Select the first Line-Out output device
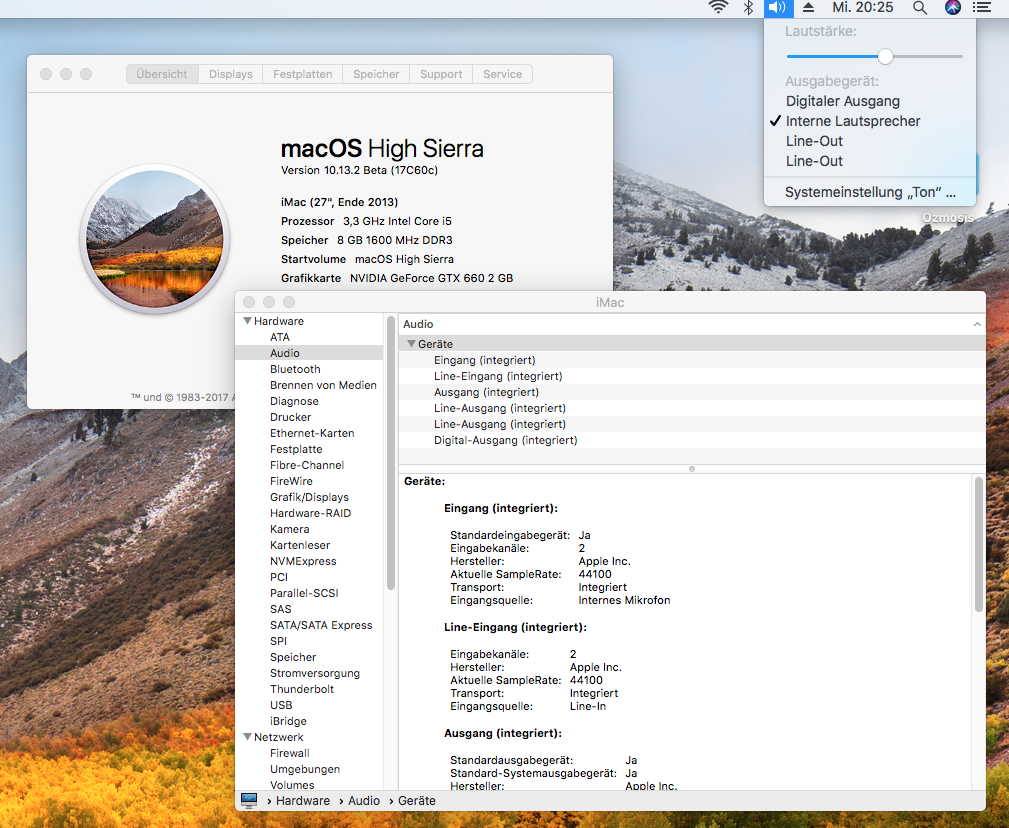The image size is (1009, 828). pyautogui.click(x=814, y=141)
